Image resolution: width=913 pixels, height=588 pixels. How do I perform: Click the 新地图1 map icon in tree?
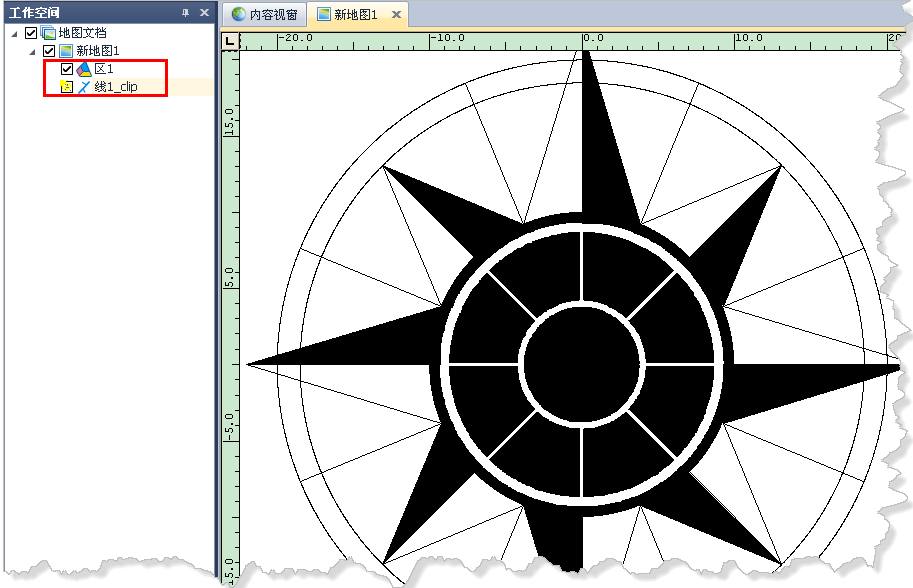pos(66,51)
